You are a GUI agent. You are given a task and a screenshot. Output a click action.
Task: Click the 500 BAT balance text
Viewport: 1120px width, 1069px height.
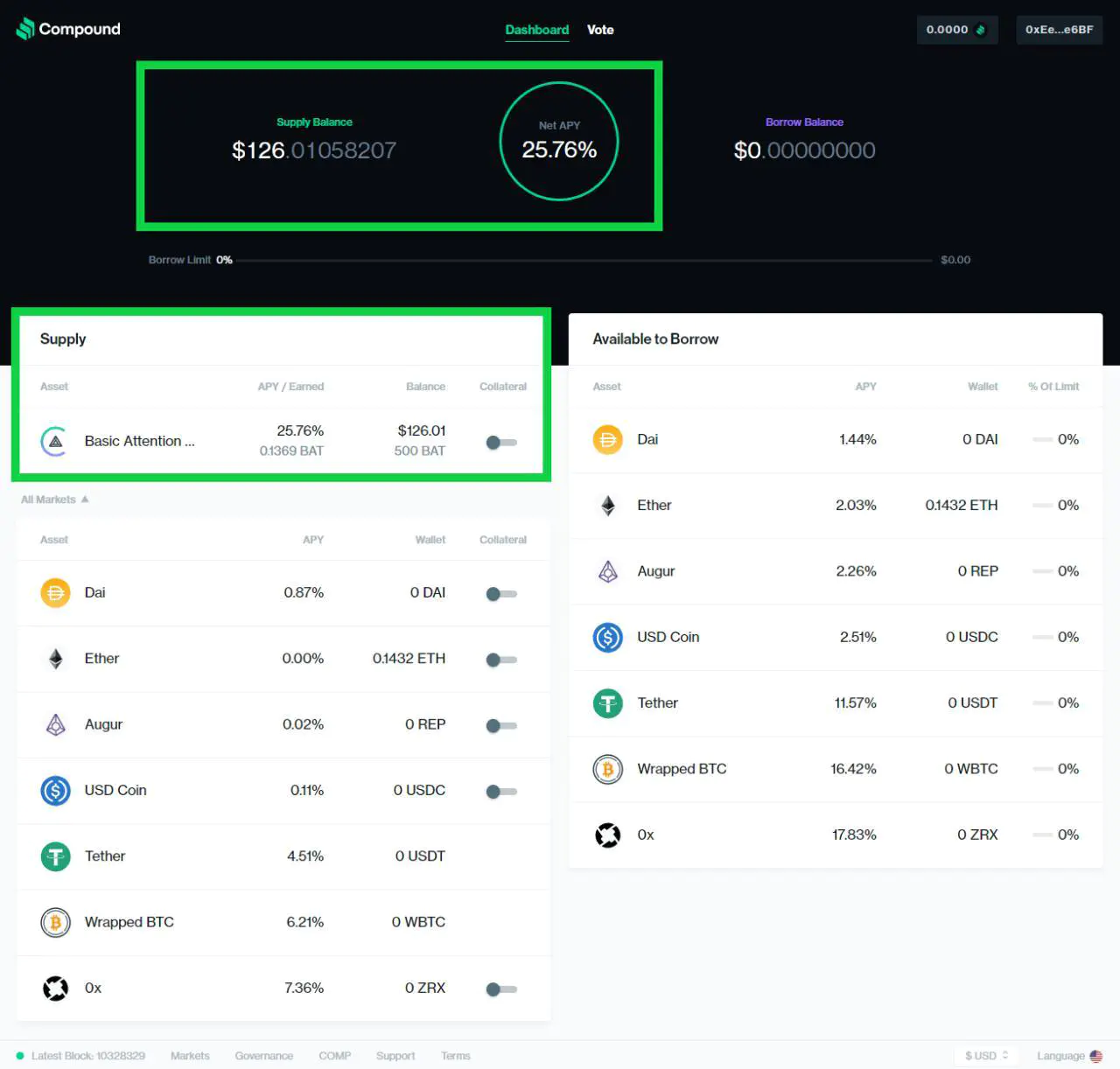point(420,451)
